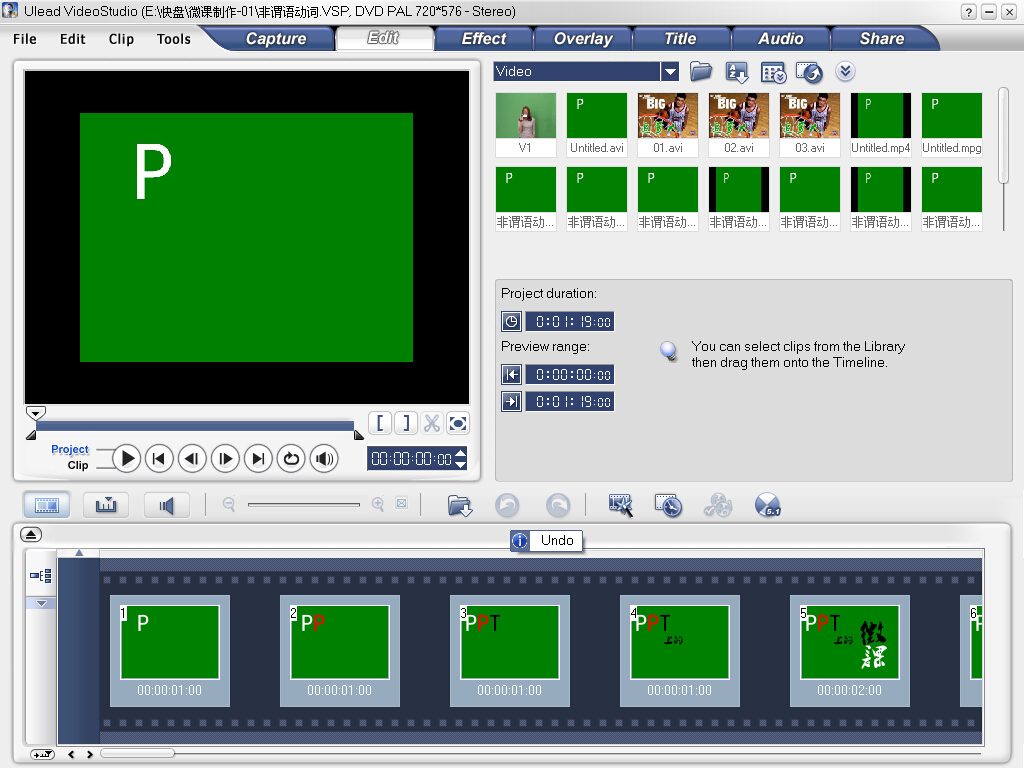Open track manager overlay icon

tap(718, 505)
